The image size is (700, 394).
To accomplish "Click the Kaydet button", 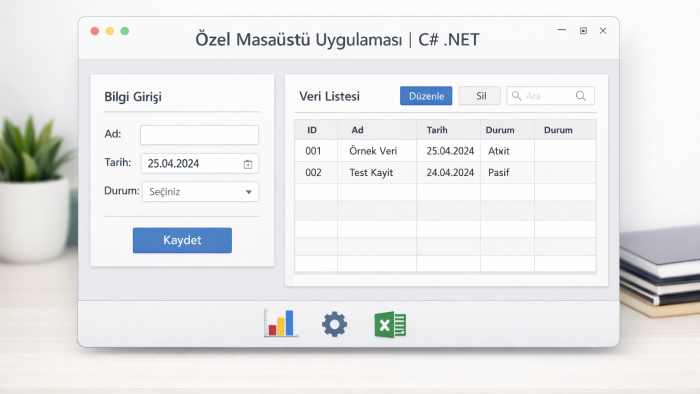I will coord(182,240).
